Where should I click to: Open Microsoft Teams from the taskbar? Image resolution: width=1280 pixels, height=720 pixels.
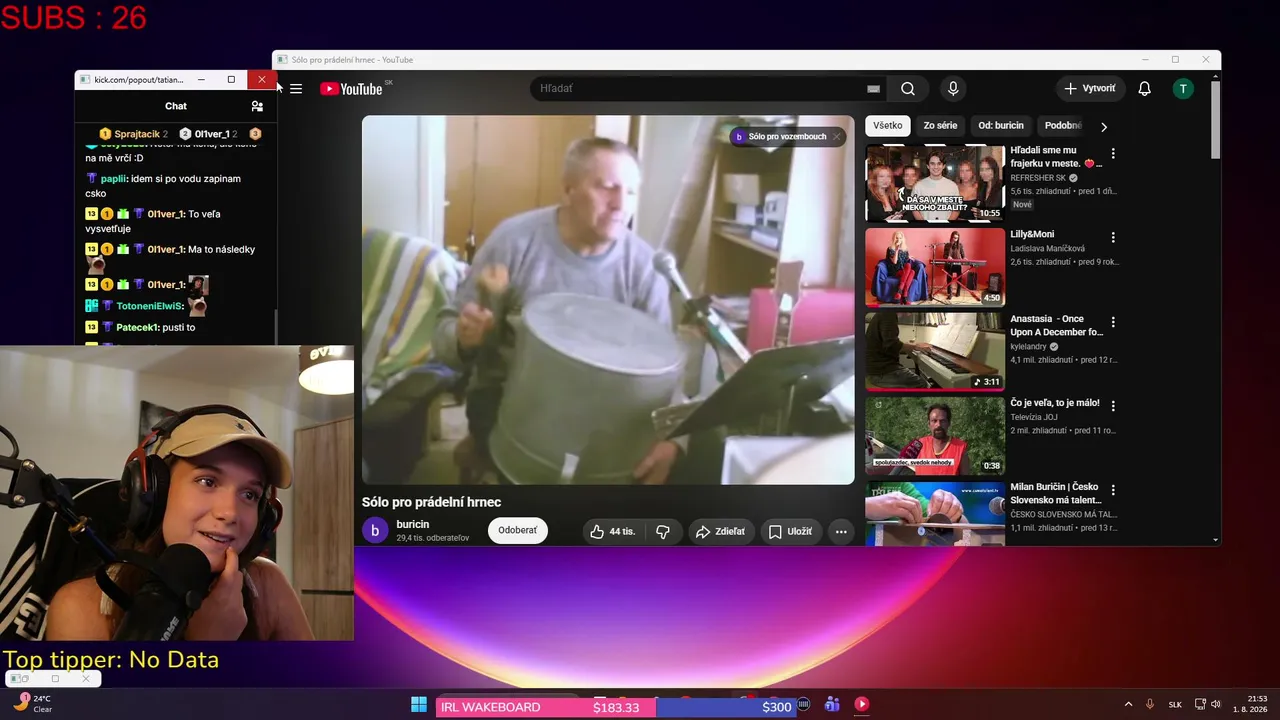[832, 705]
